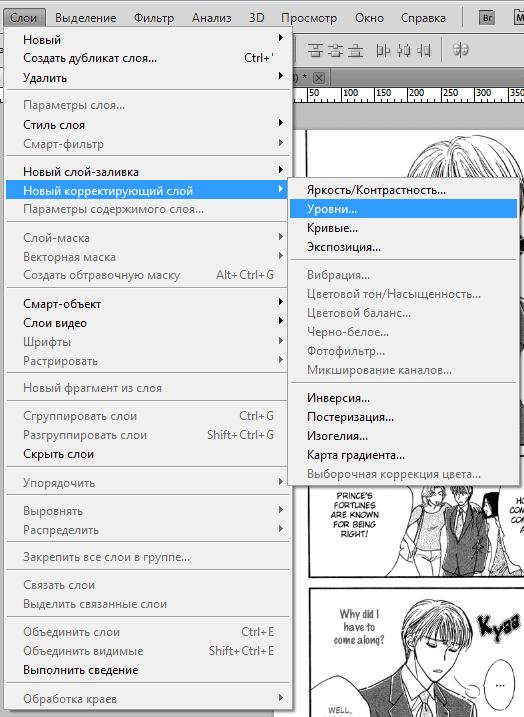Click Связать слои
The height and width of the screenshot is (717, 524).
coord(148,585)
